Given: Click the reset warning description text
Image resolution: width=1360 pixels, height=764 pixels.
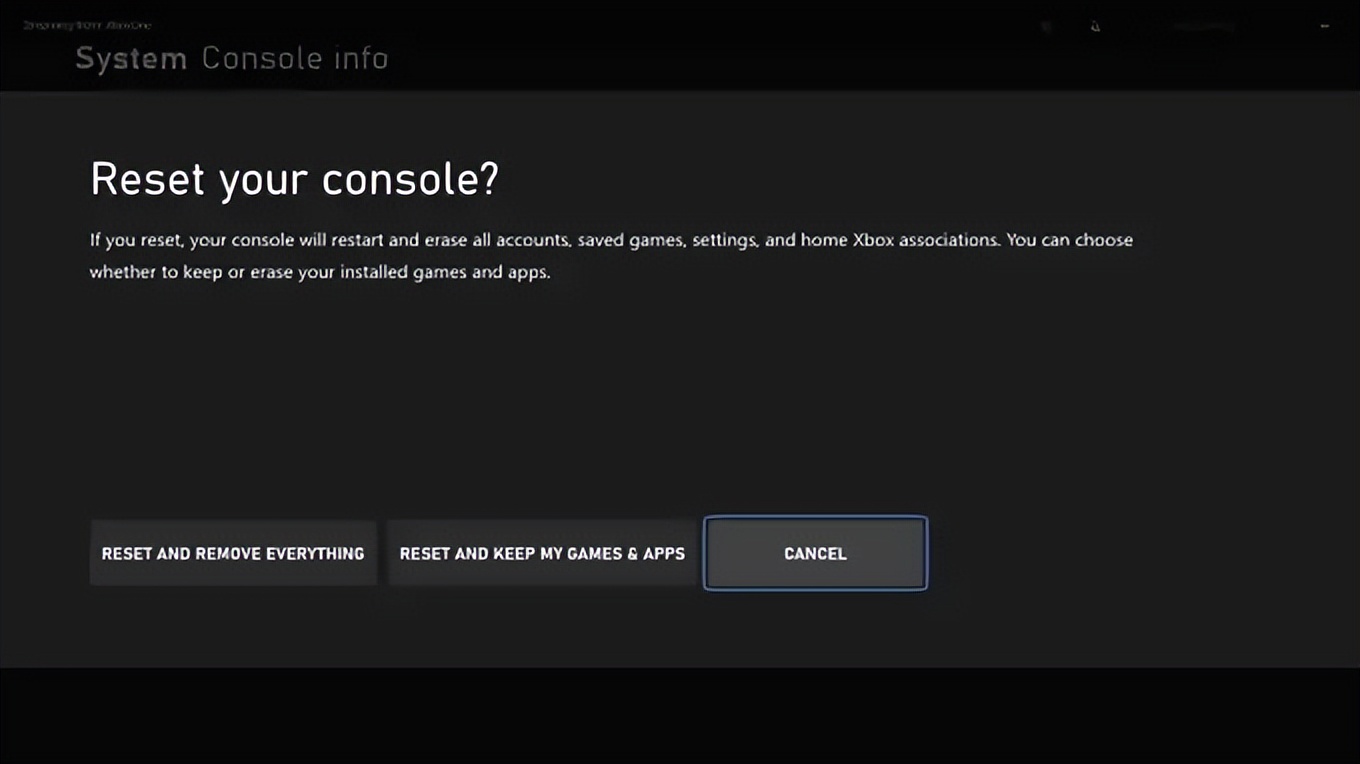Looking at the screenshot, I should click(611, 255).
